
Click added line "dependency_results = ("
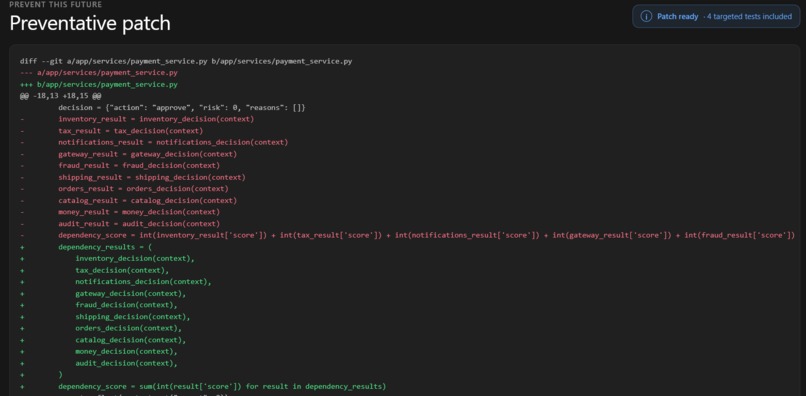tap(105, 247)
